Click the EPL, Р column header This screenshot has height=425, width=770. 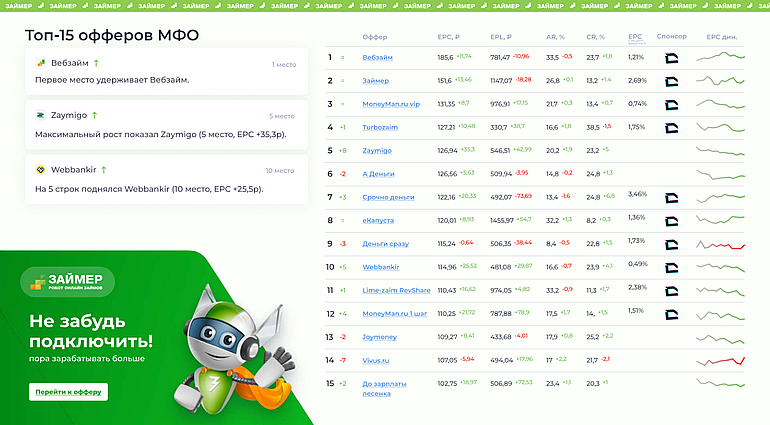(x=501, y=37)
